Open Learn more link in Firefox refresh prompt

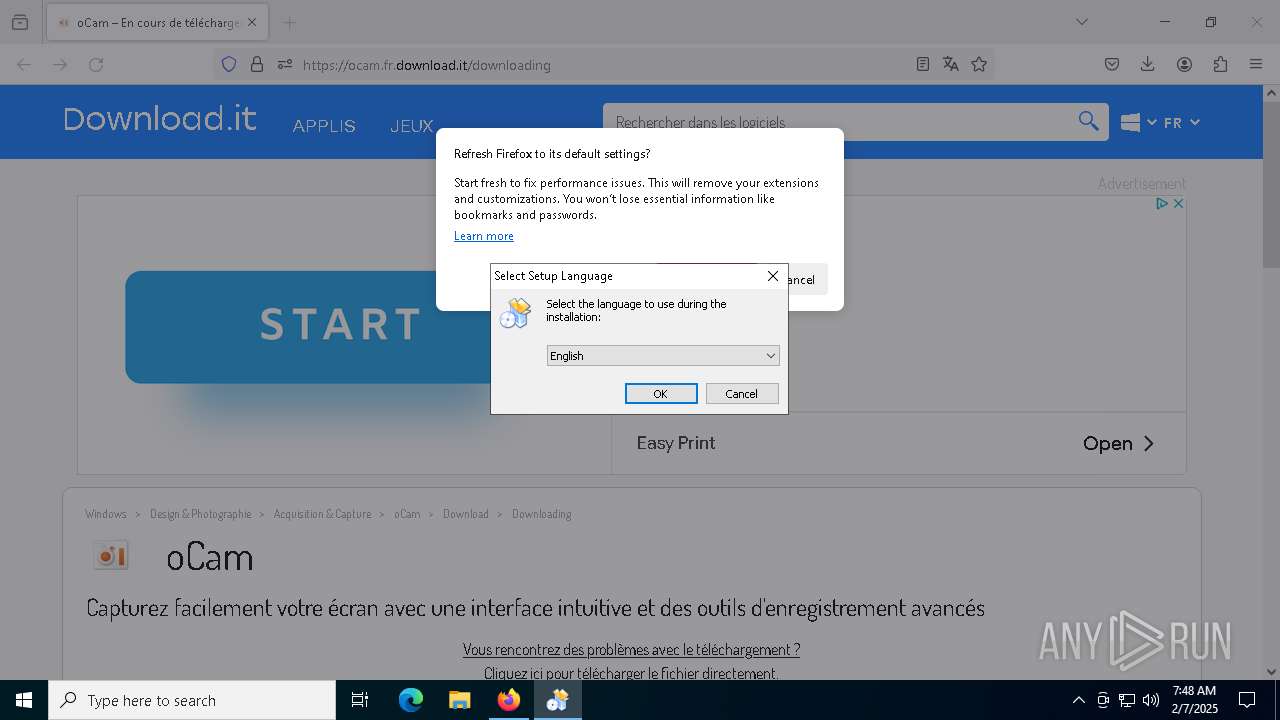point(484,236)
